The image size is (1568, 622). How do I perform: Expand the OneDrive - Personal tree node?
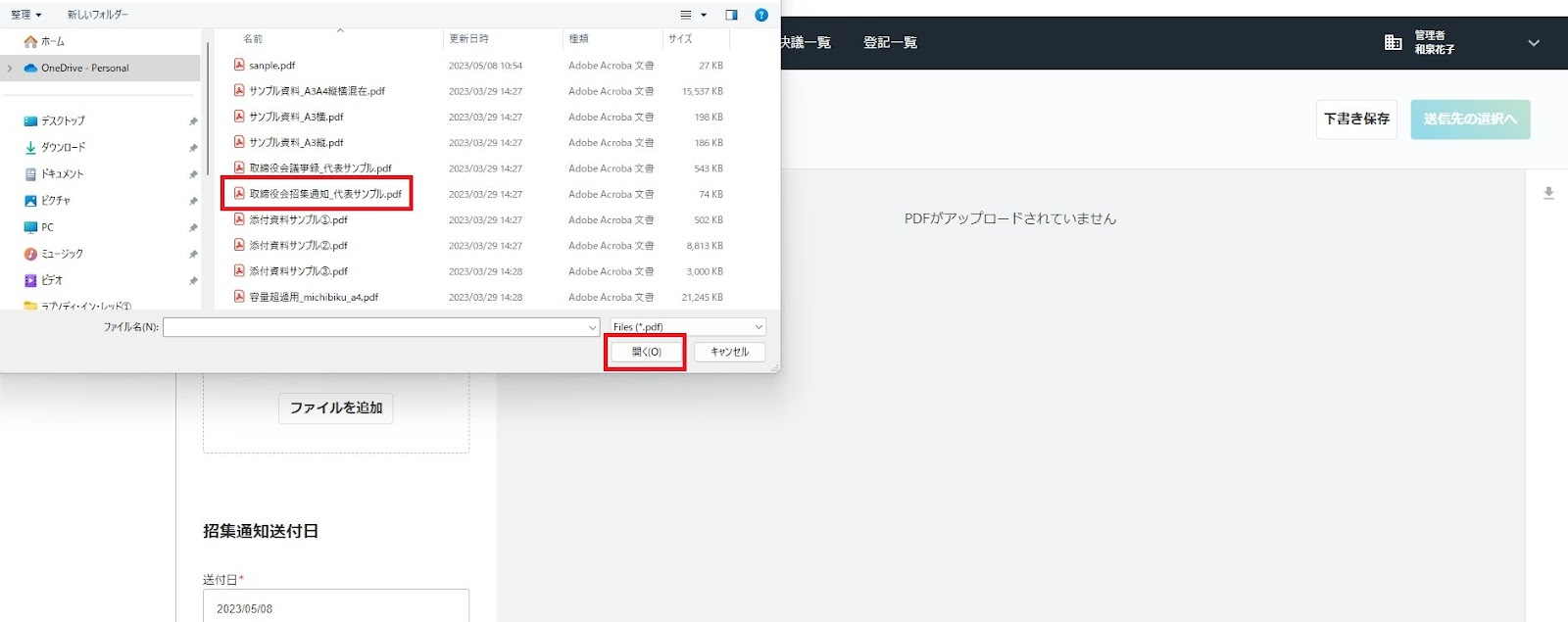[10, 69]
